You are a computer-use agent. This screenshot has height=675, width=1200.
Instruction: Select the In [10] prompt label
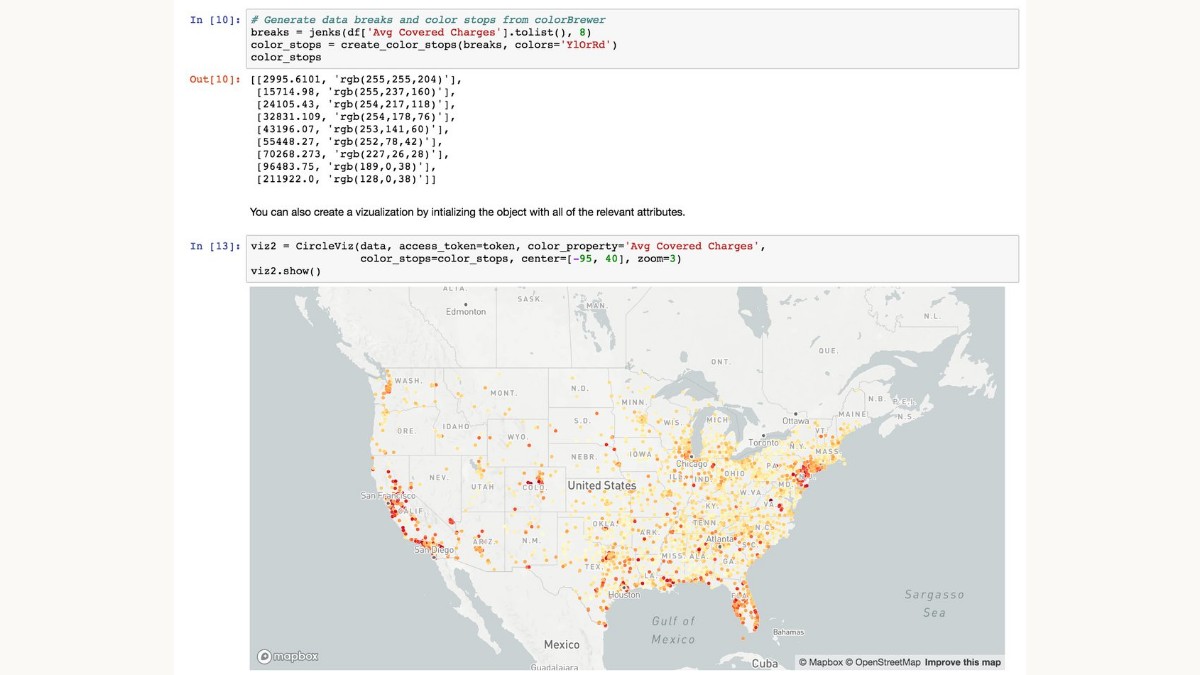(x=215, y=20)
